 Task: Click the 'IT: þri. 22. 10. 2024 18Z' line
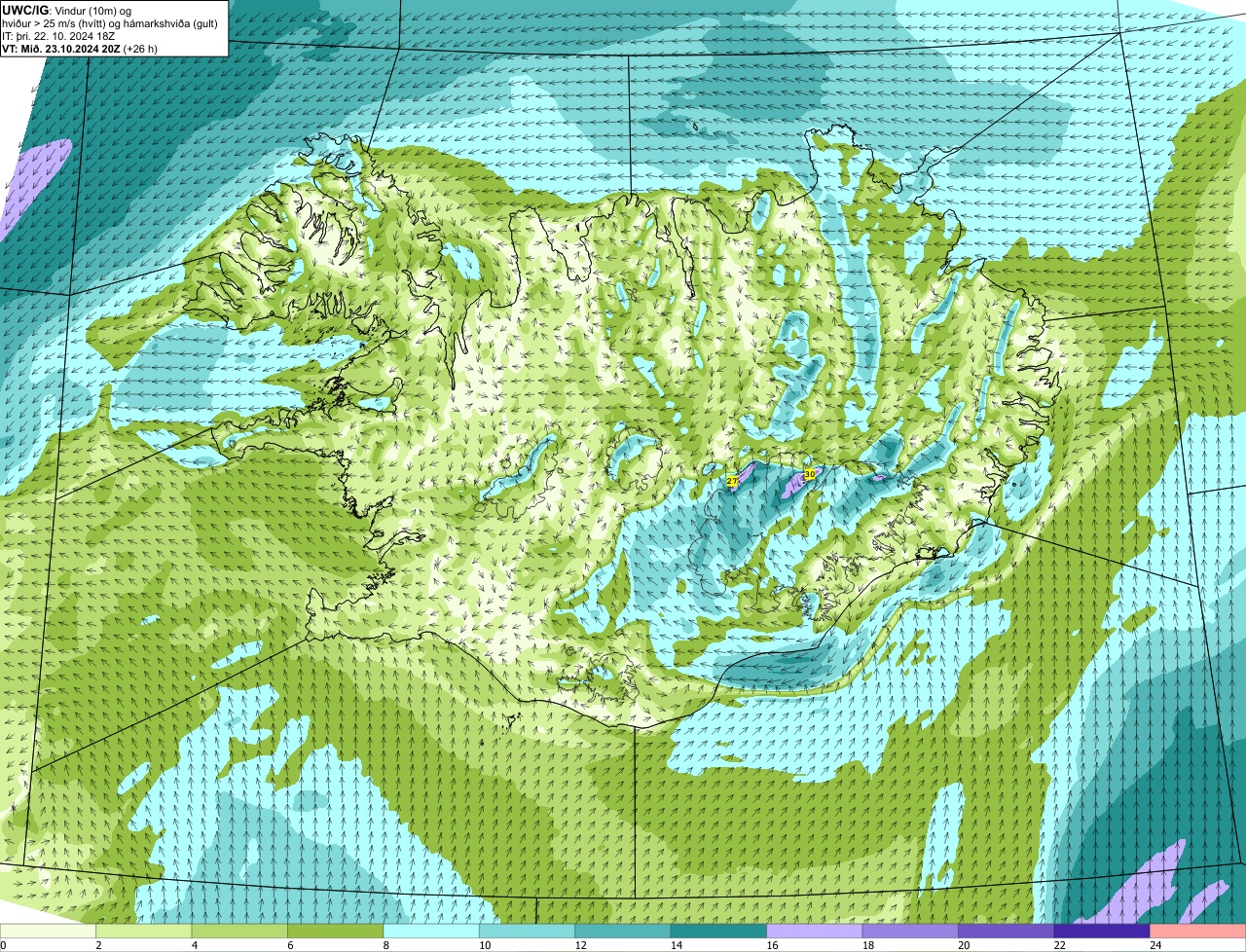pyautogui.click(x=58, y=36)
